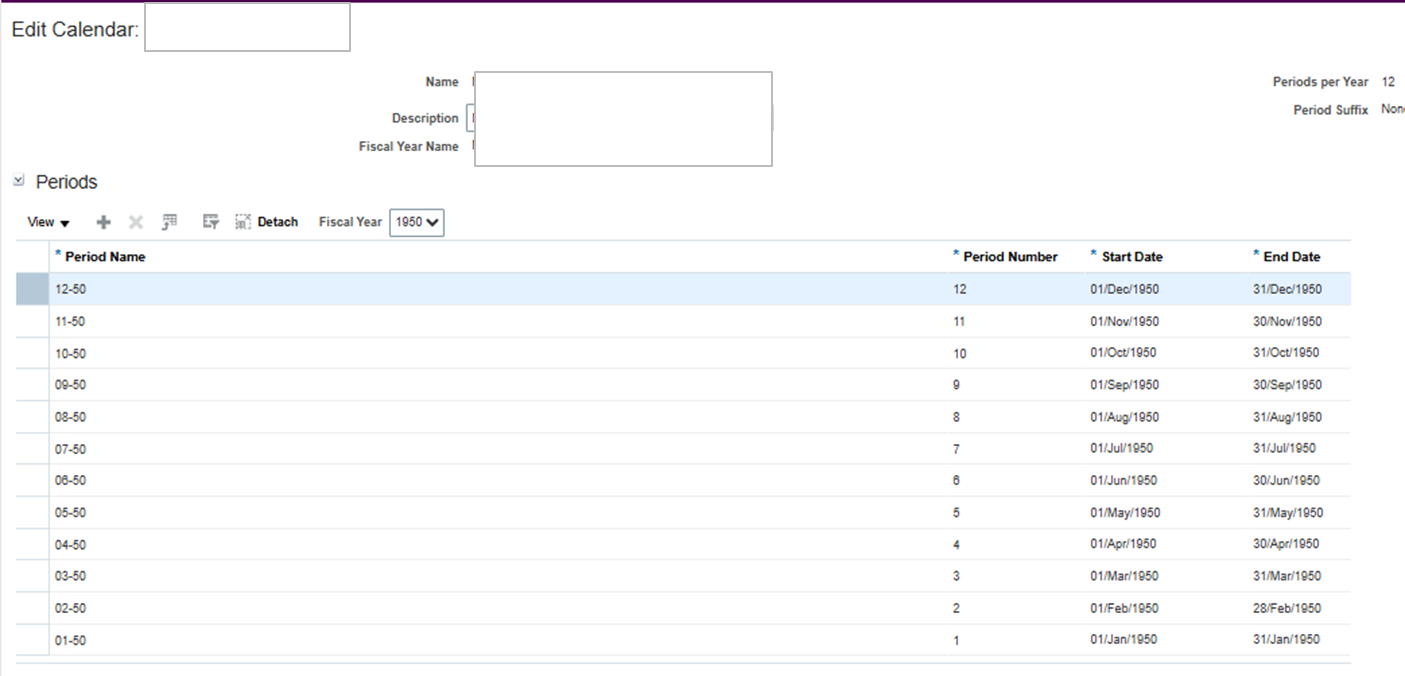Image resolution: width=1405 pixels, height=676 pixels.
Task: Select period name 11-50
Action: [70, 321]
